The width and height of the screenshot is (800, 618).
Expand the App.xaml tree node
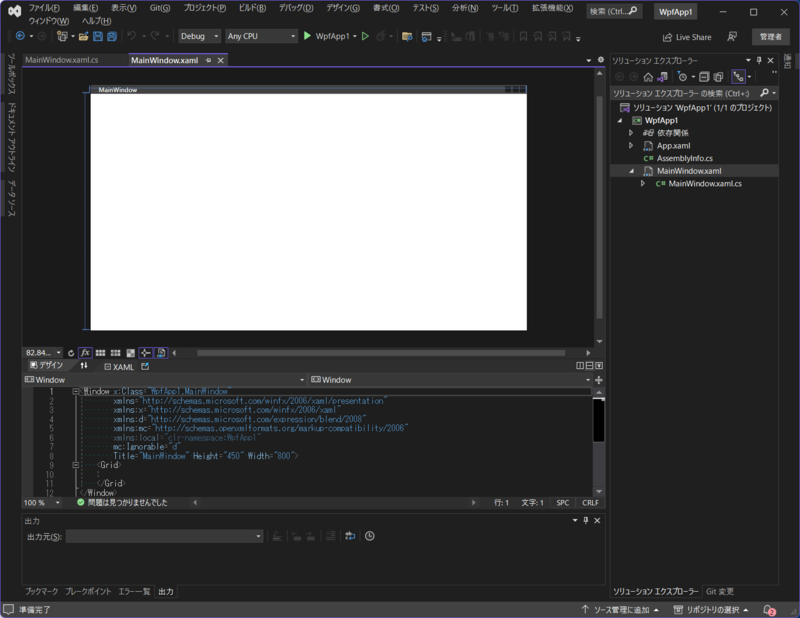tap(631, 145)
